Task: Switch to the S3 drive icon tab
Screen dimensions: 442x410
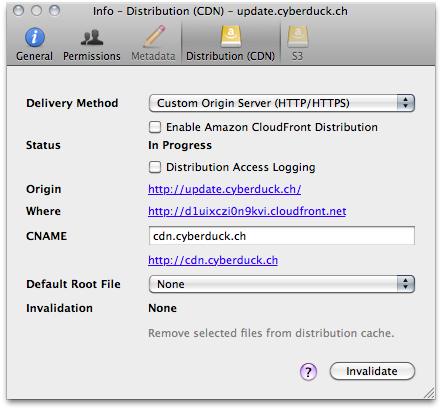Action: click(x=298, y=36)
